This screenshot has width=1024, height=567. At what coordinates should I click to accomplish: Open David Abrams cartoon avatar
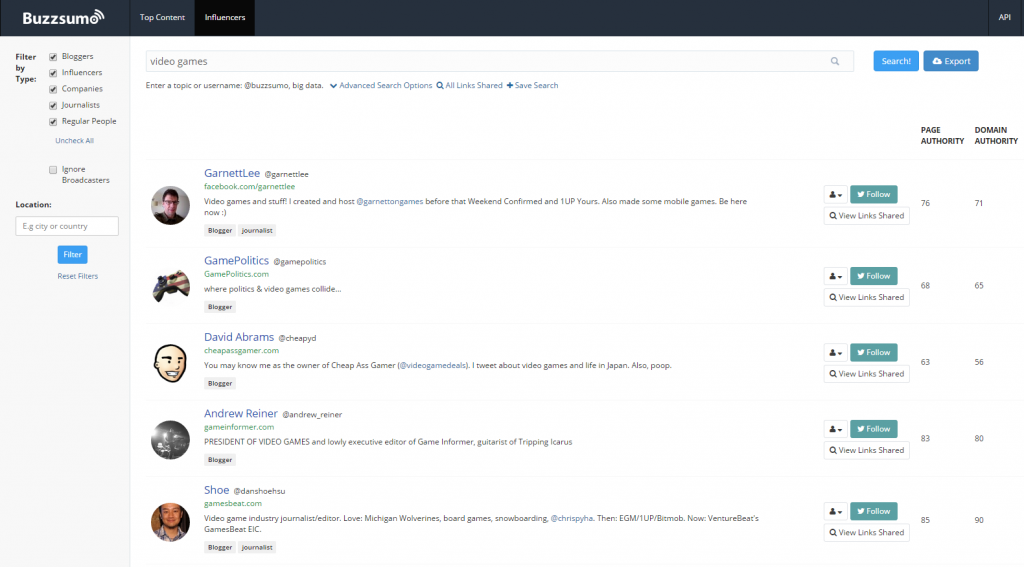pos(170,363)
